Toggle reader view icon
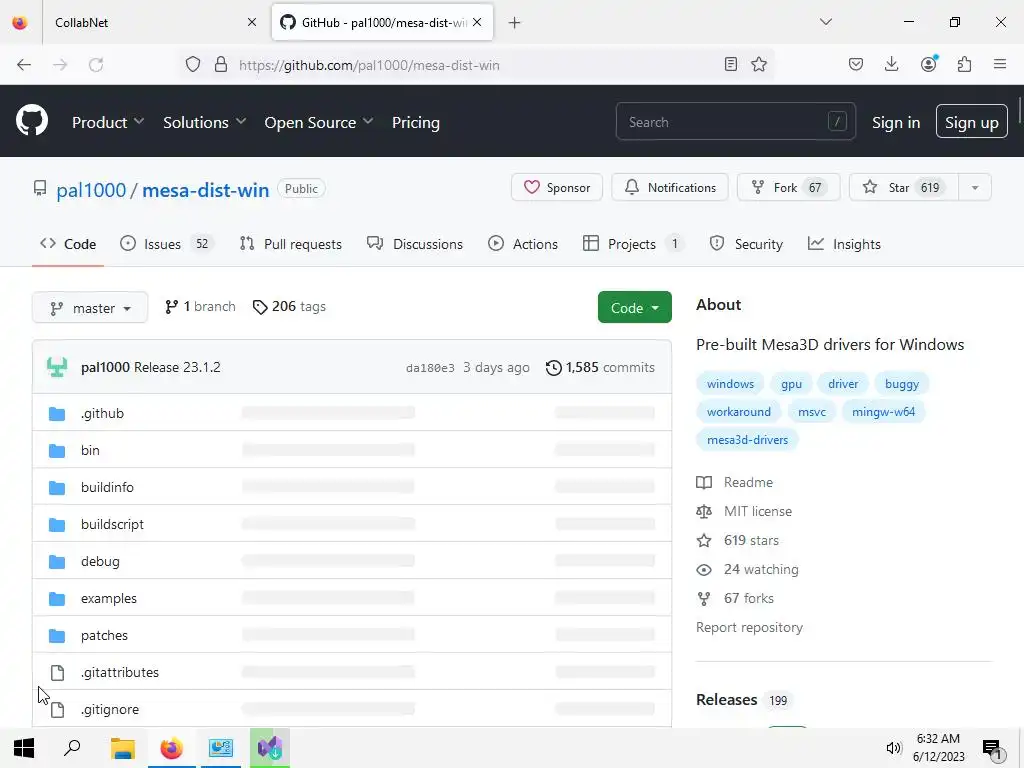The height and width of the screenshot is (768, 1024). click(731, 64)
